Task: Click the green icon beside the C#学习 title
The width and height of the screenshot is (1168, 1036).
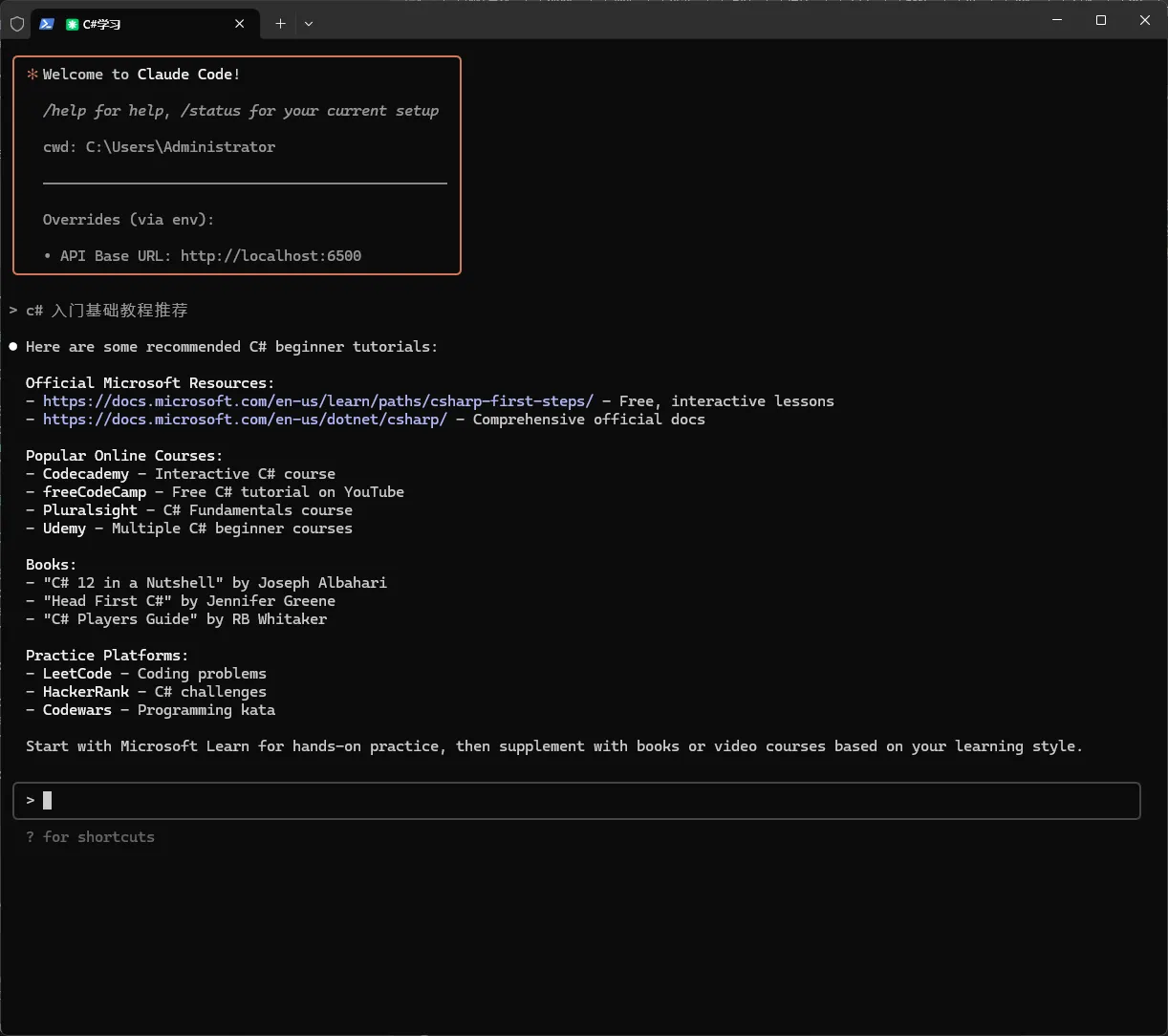Action: click(x=73, y=24)
